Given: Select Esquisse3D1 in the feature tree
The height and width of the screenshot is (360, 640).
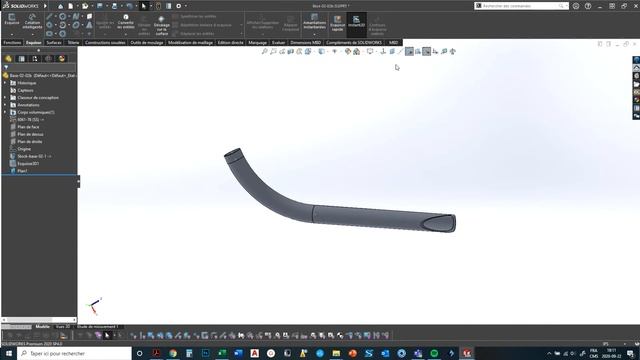Looking at the screenshot, I should [x=28, y=164].
